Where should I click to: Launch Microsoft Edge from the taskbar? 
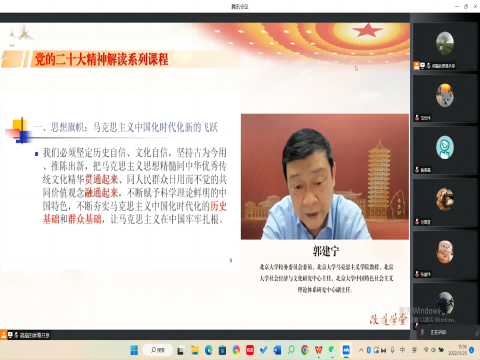click(x=209, y=350)
